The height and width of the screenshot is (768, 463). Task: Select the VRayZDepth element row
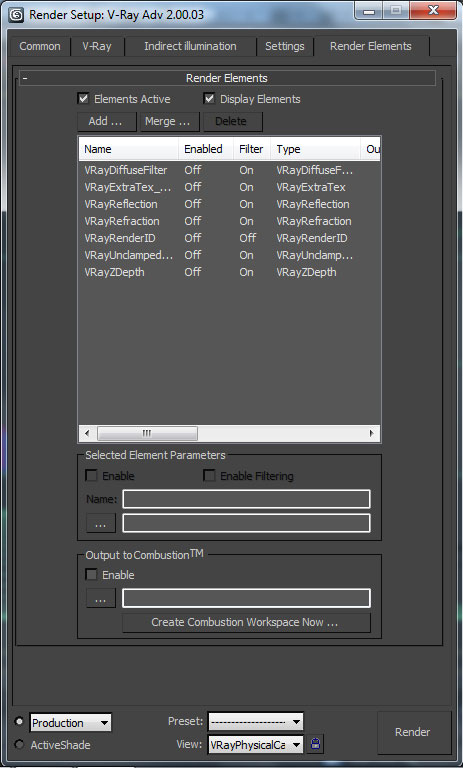[x=229, y=272]
